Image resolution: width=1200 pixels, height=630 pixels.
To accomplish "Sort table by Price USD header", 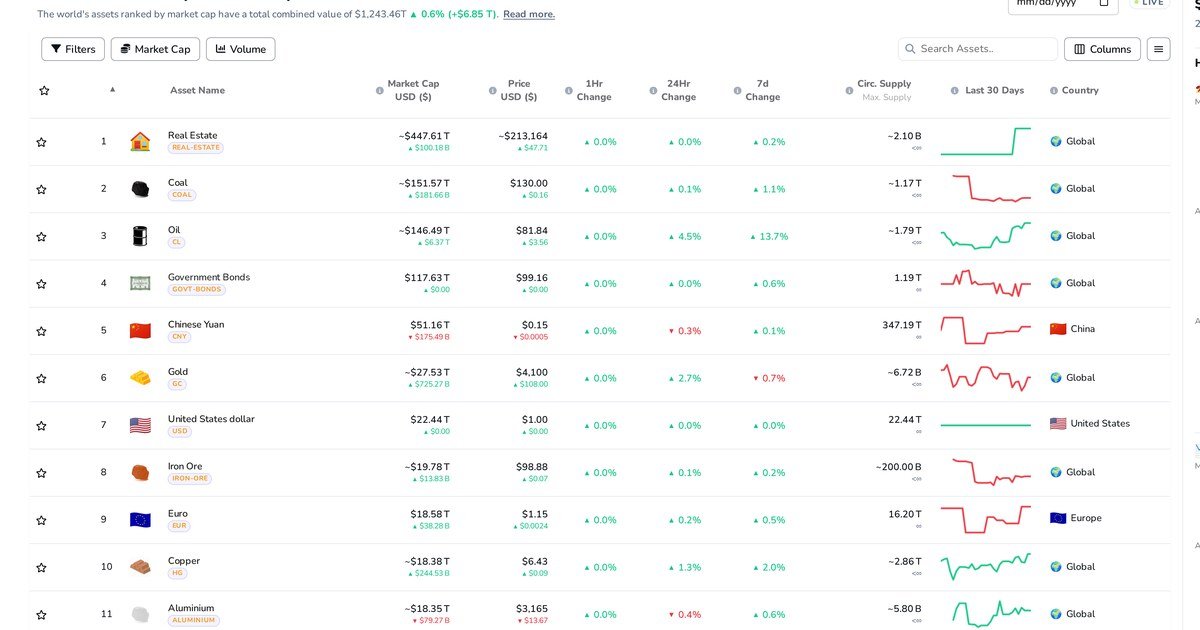I will [519, 91].
